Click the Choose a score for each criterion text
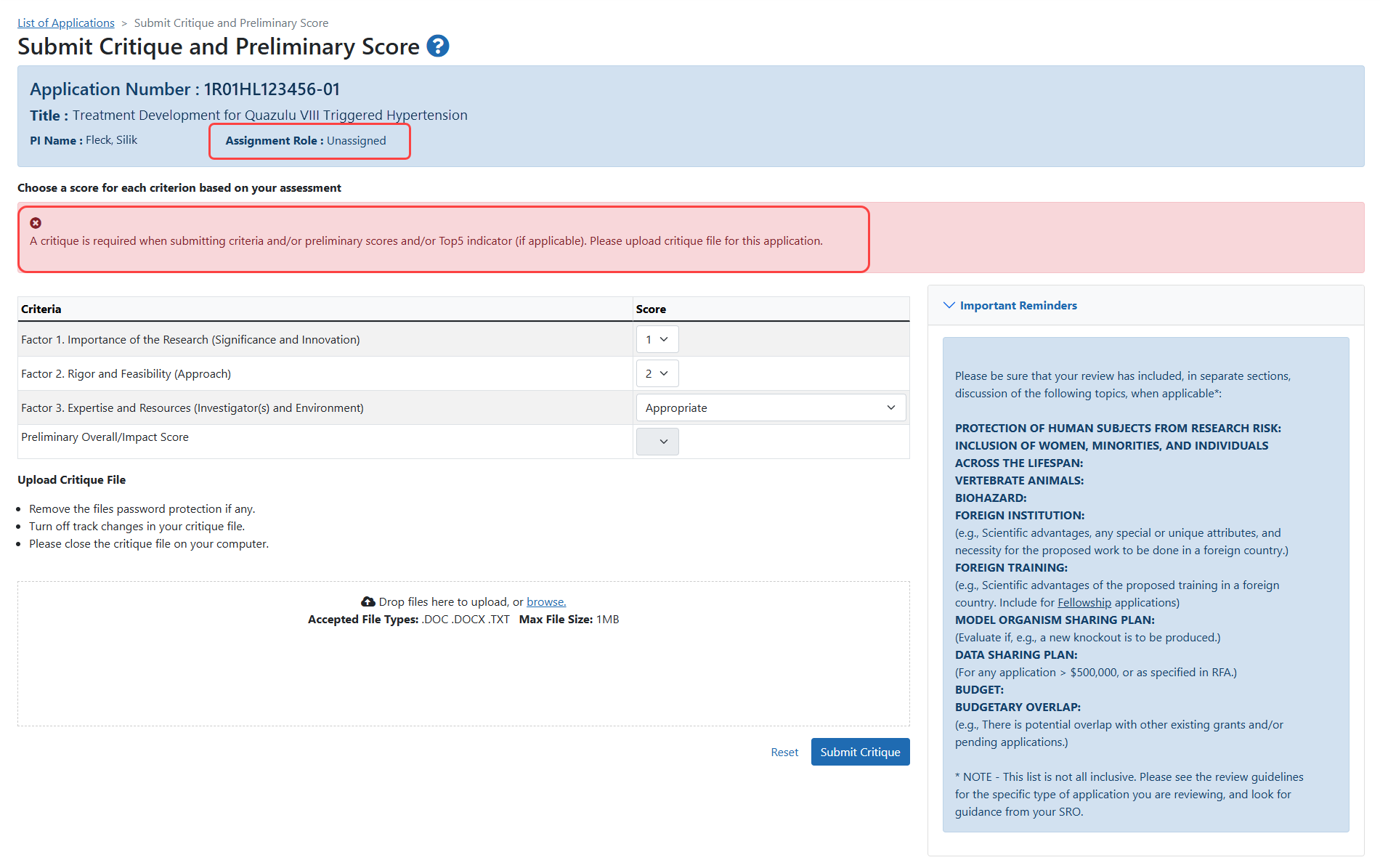 click(179, 188)
